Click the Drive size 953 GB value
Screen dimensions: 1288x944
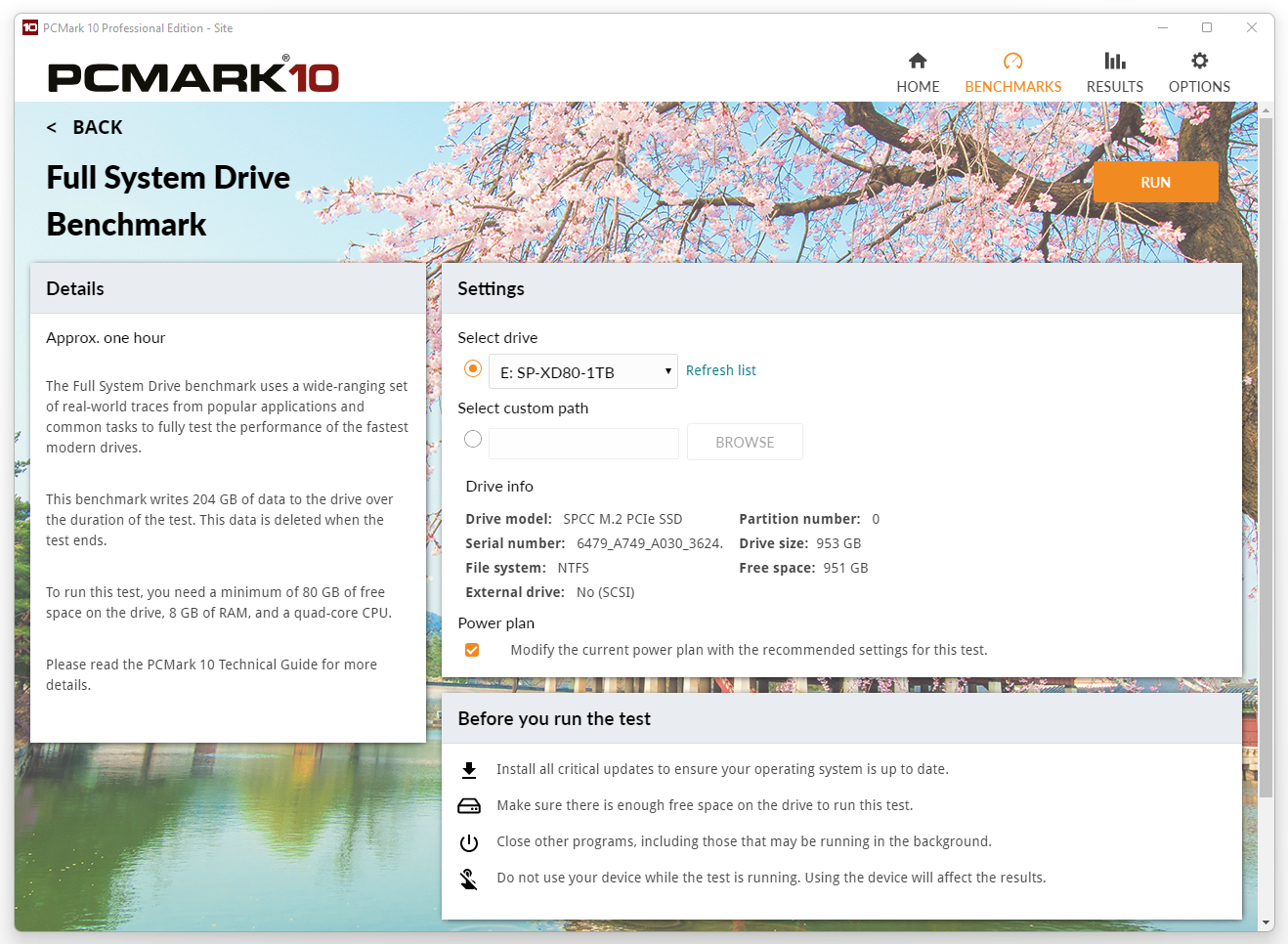(x=838, y=543)
